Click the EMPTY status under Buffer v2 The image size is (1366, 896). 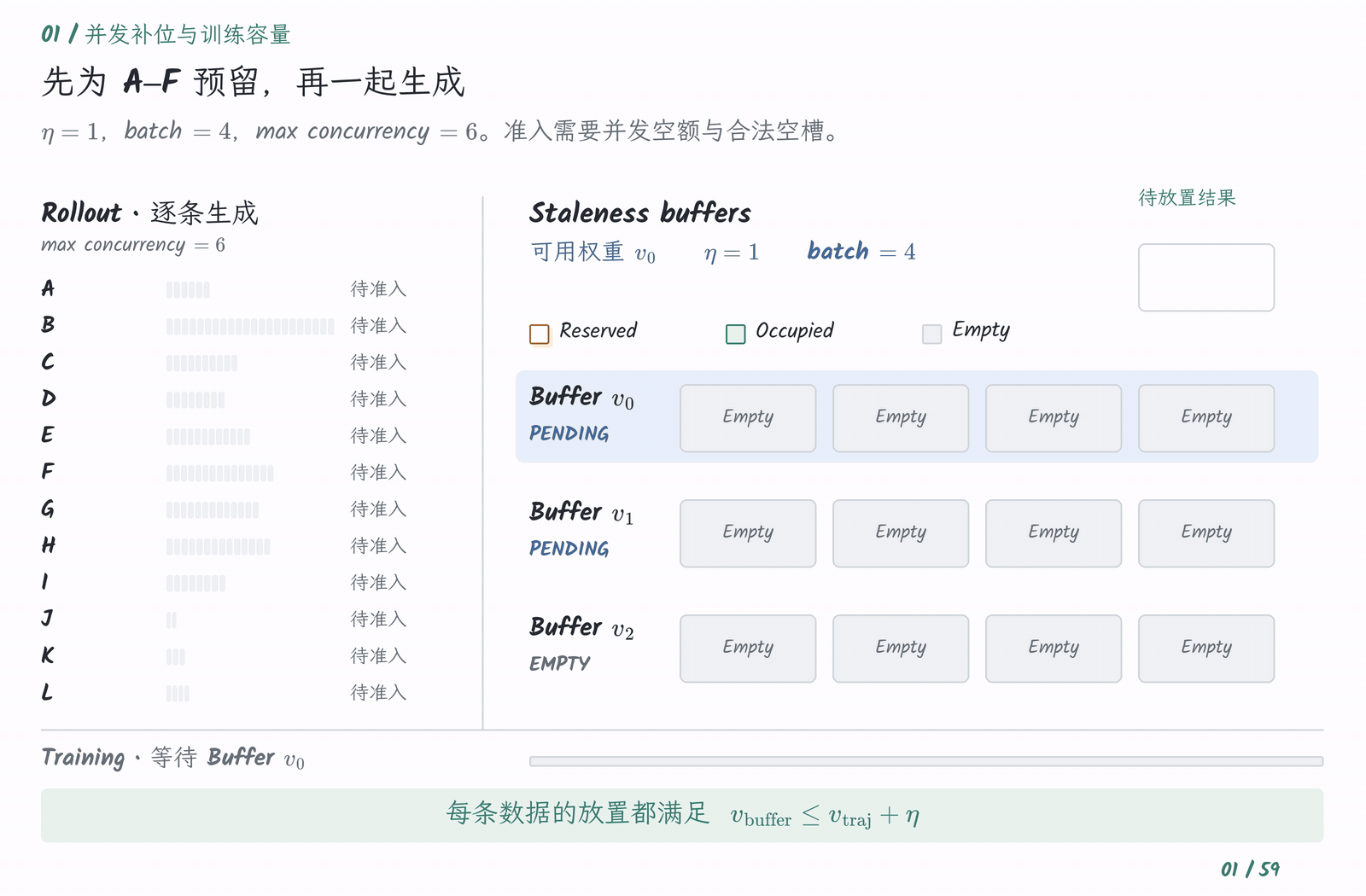click(x=560, y=664)
